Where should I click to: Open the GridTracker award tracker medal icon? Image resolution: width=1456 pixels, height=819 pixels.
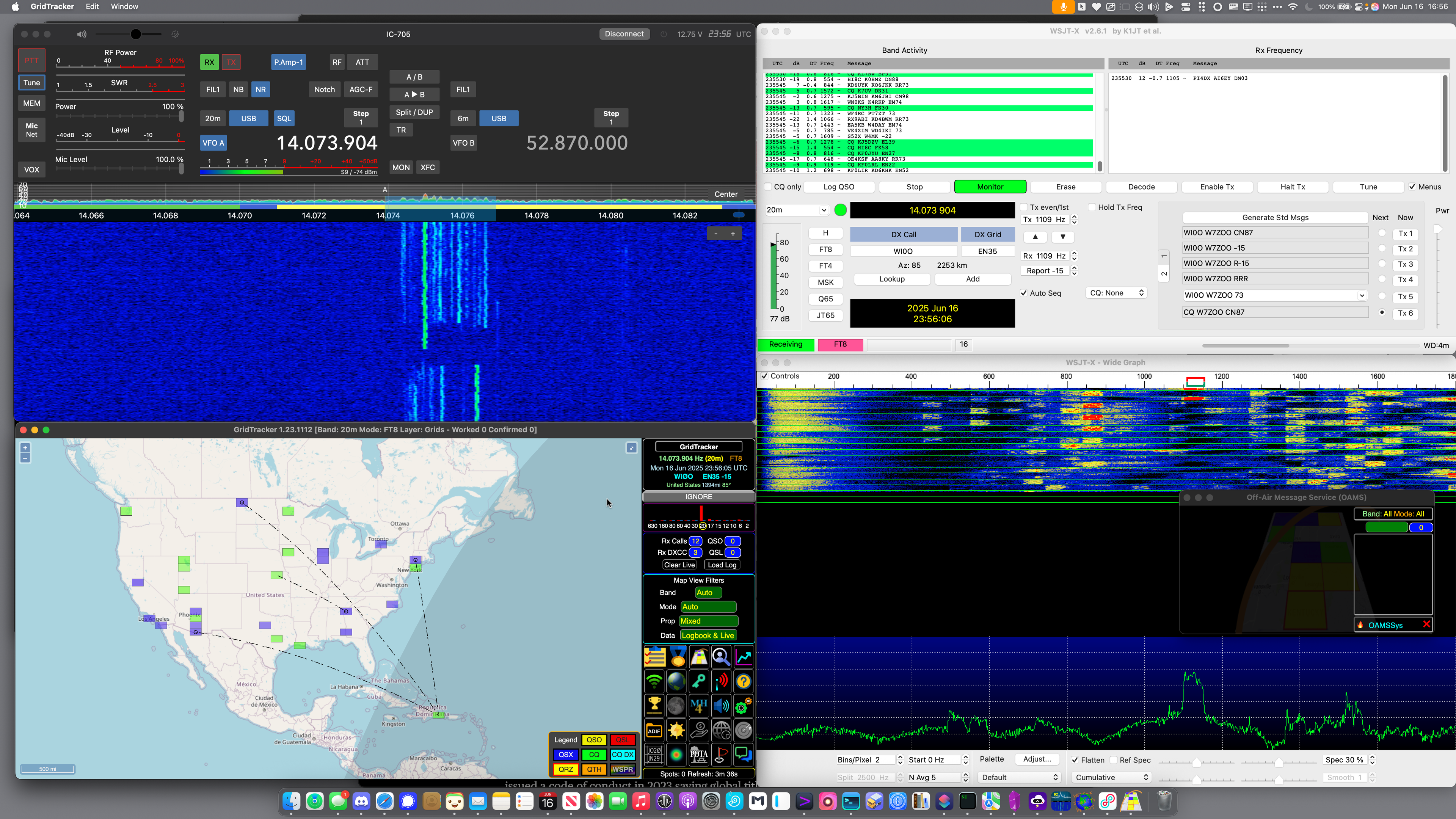677,657
